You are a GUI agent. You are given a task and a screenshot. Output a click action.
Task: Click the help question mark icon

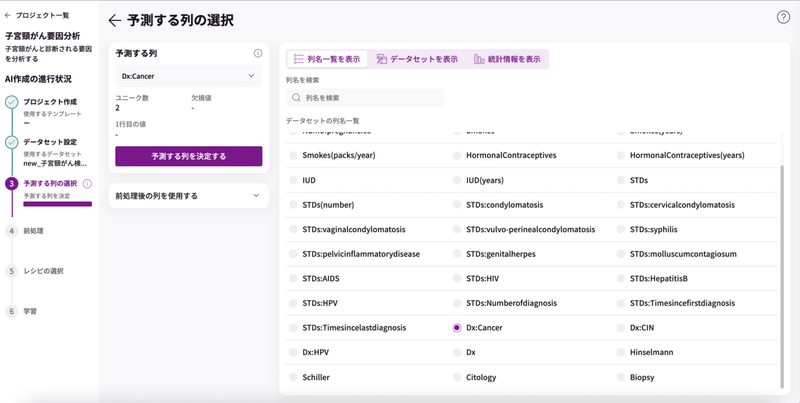pyautogui.click(x=783, y=17)
